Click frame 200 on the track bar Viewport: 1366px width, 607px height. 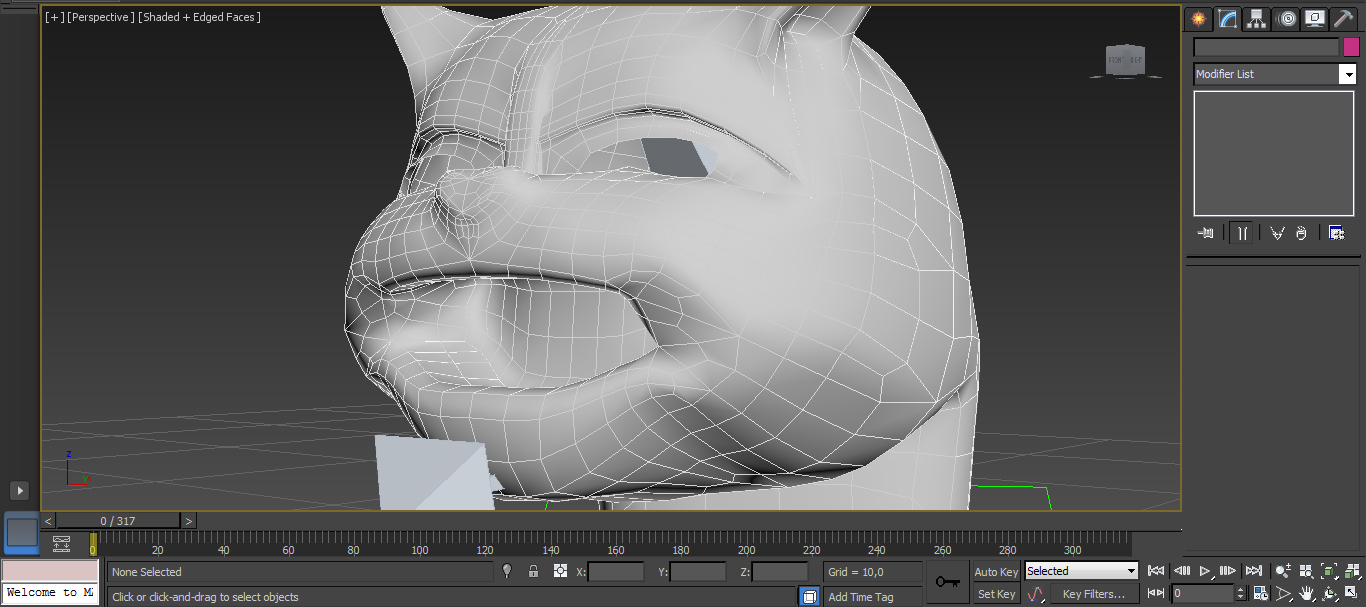[746, 550]
